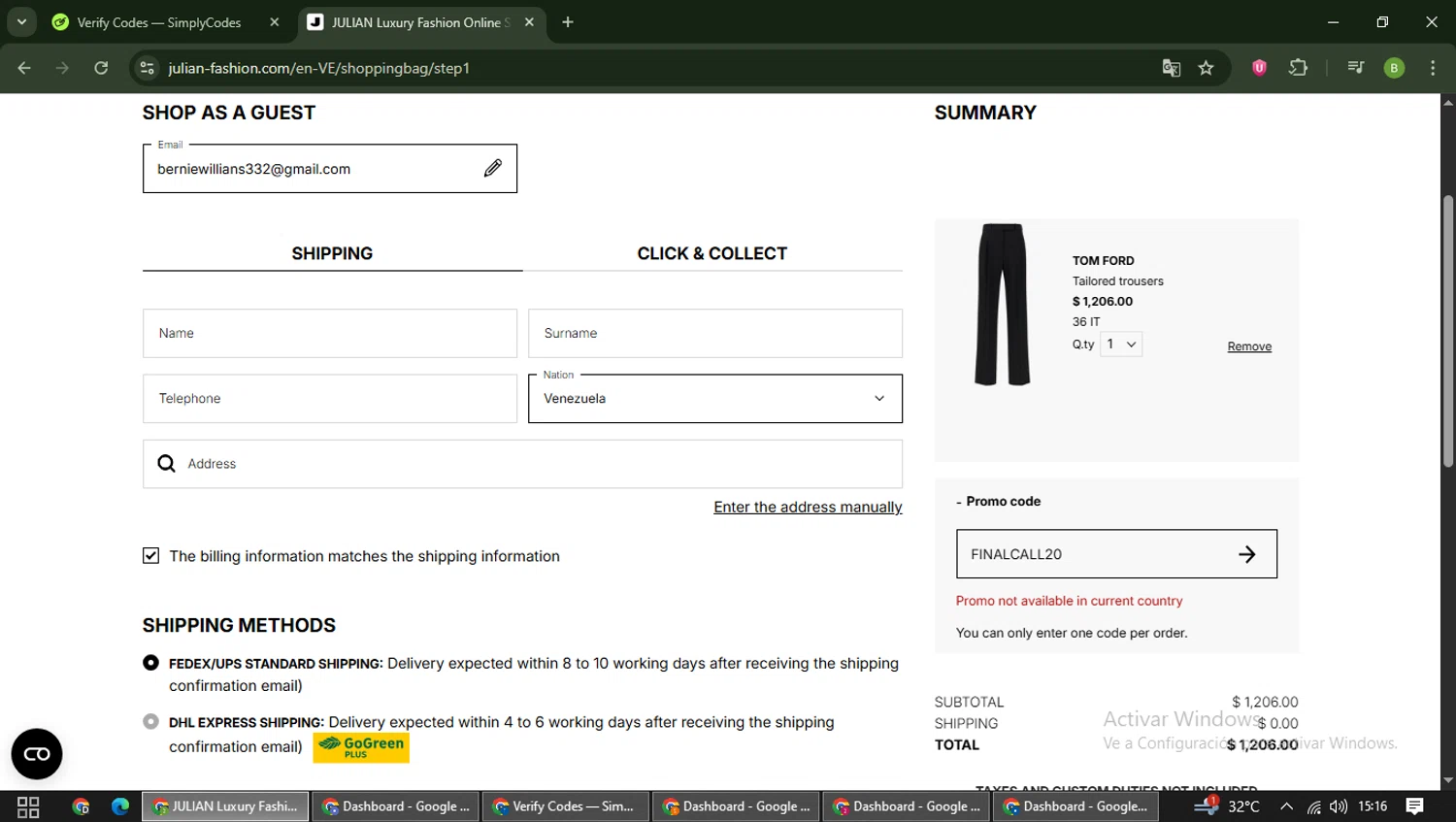Viewport: 1456px width, 822px height.
Task: Launch Google Chrome from the taskbar
Action: (x=81, y=806)
